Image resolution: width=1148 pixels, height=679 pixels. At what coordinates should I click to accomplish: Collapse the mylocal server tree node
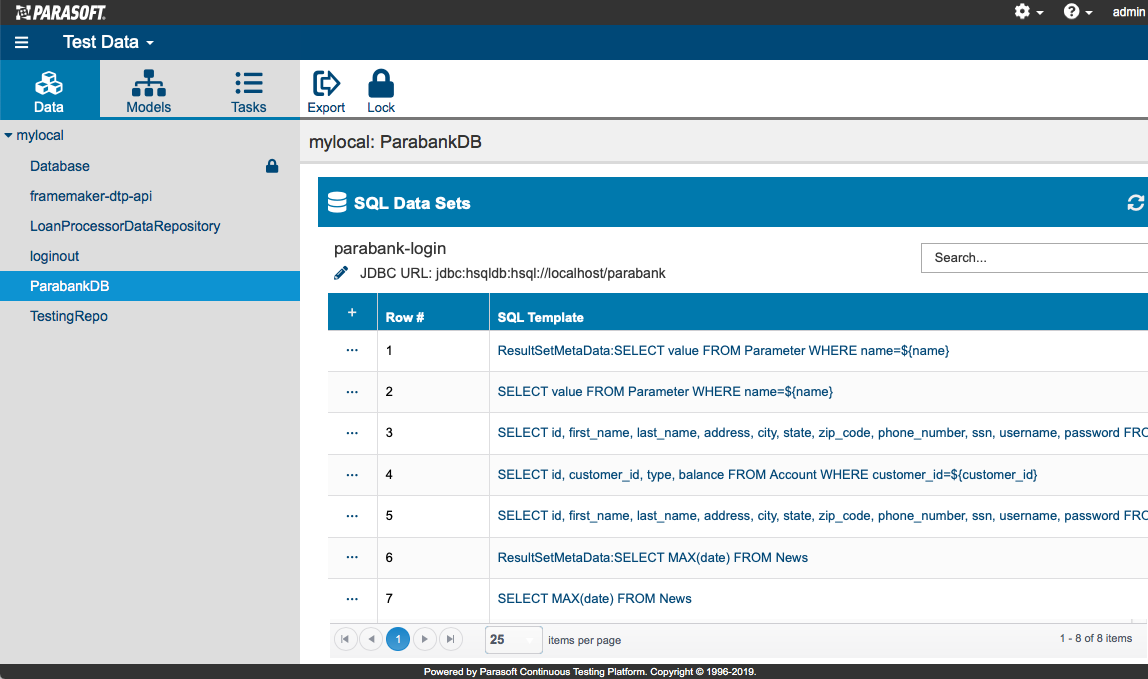coord(8,136)
